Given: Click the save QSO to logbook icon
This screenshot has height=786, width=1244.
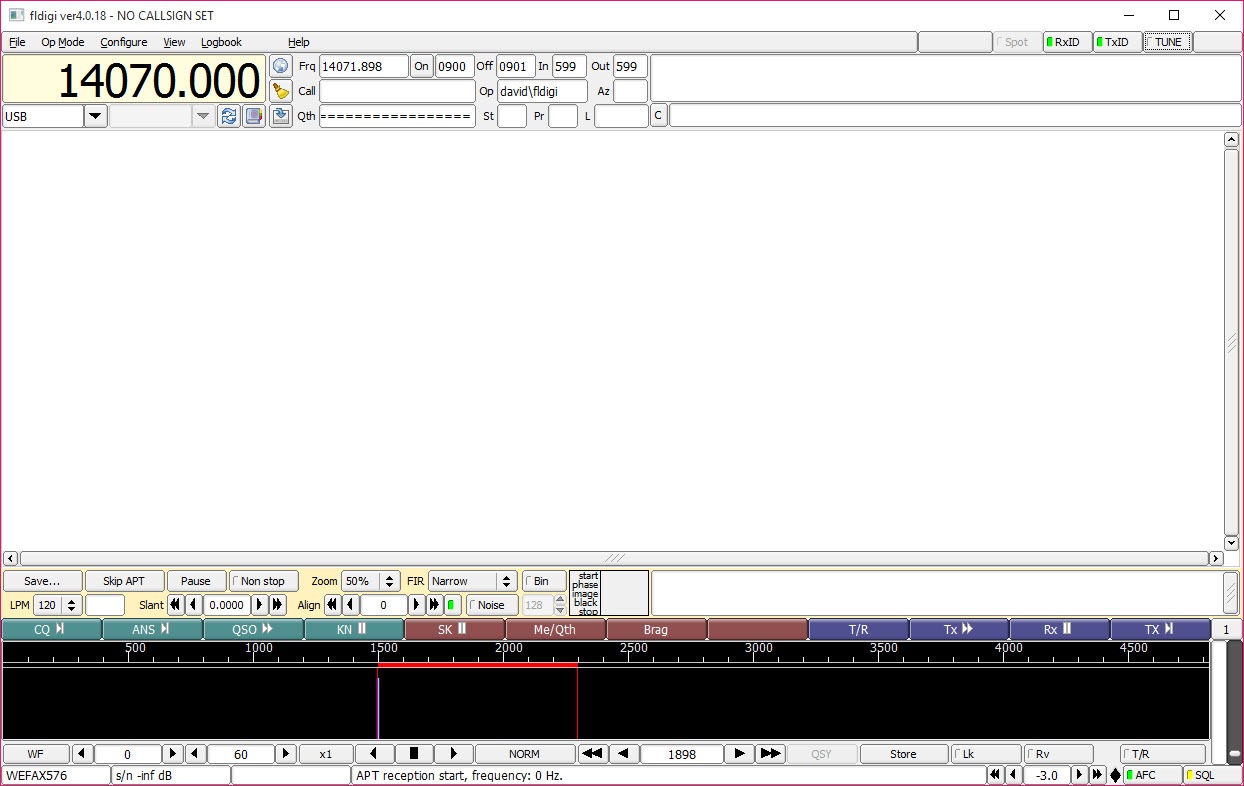Looking at the screenshot, I should (281, 116).
